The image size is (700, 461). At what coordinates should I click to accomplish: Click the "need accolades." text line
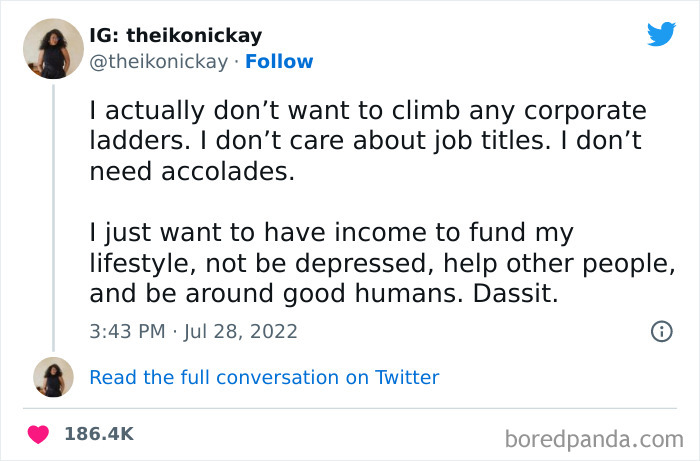192,171
